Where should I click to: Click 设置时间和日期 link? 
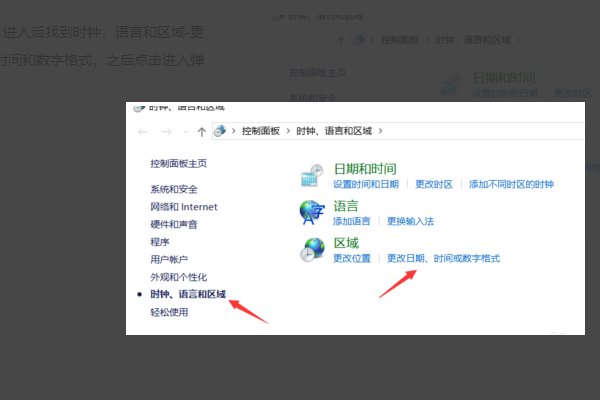tap(366, 184)
